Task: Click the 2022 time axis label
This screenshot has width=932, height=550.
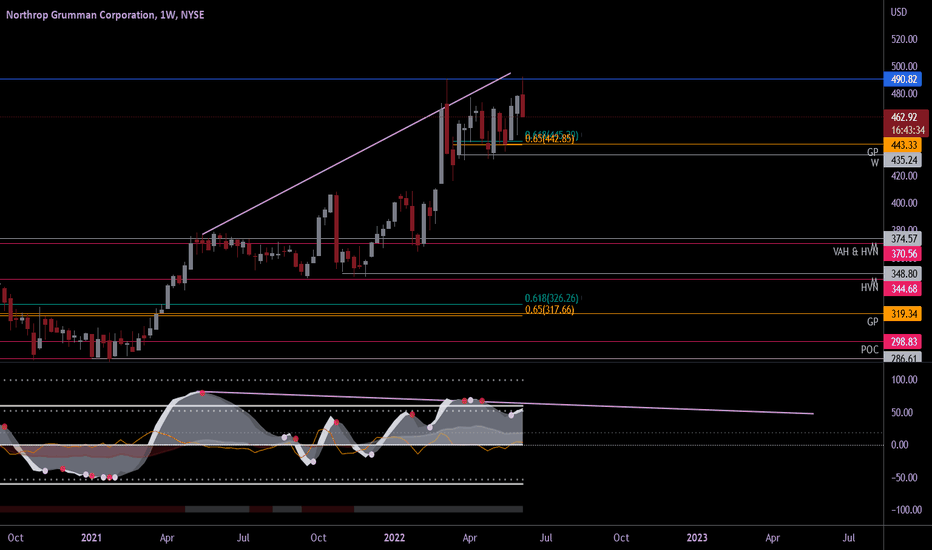Action: click(x=394, y=538)
